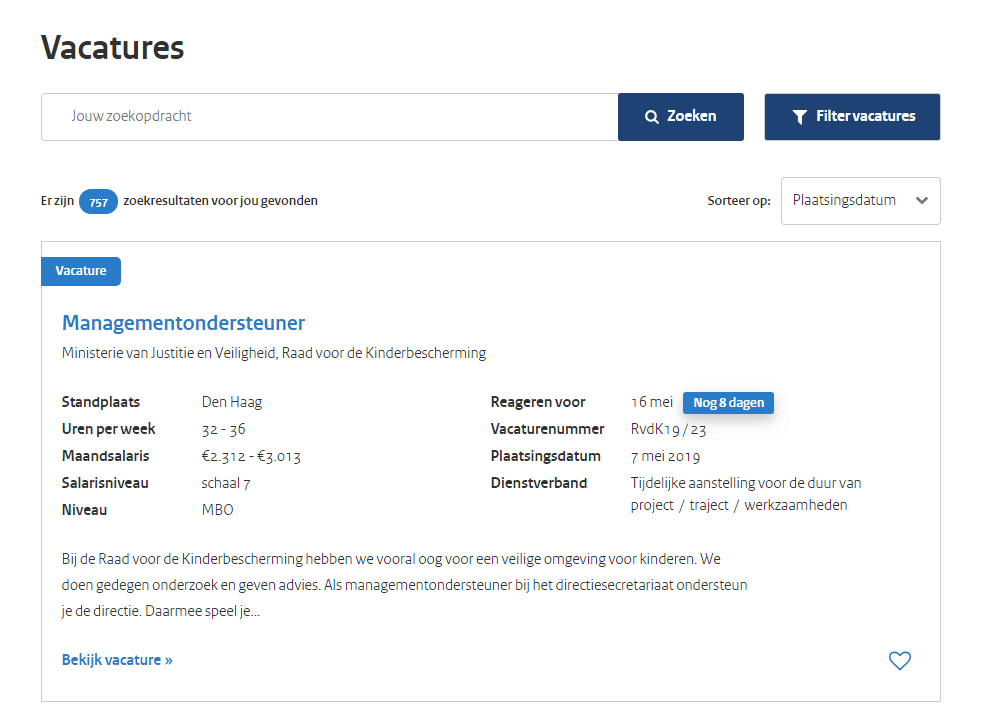This screenshot has width=1003, height=720.
Task: Click the vacancy number RvdK19 / 23
Action: point(668,429)
